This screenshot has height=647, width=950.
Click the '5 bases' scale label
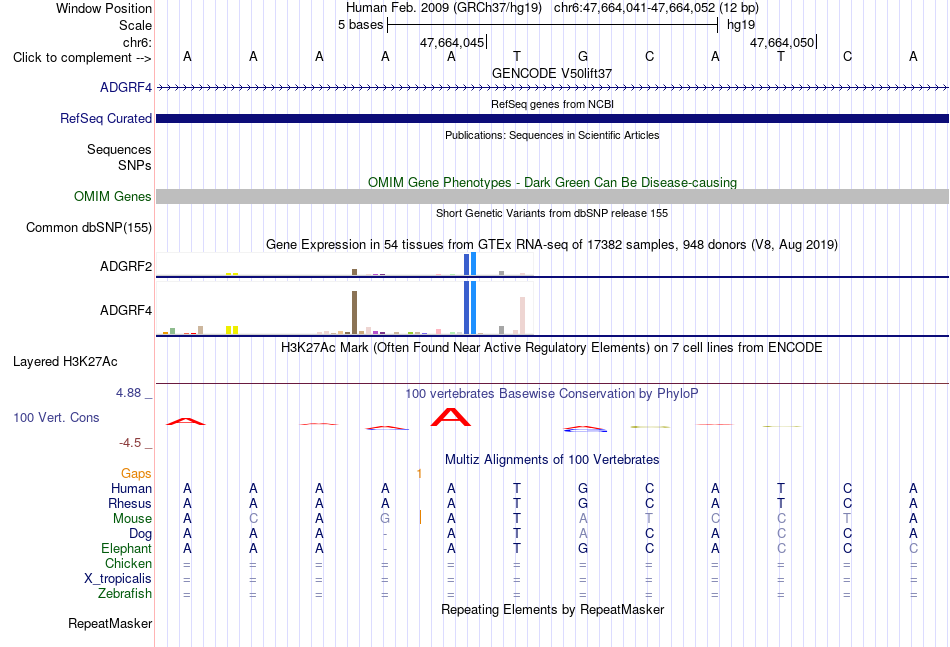click(x=360, y=25)
